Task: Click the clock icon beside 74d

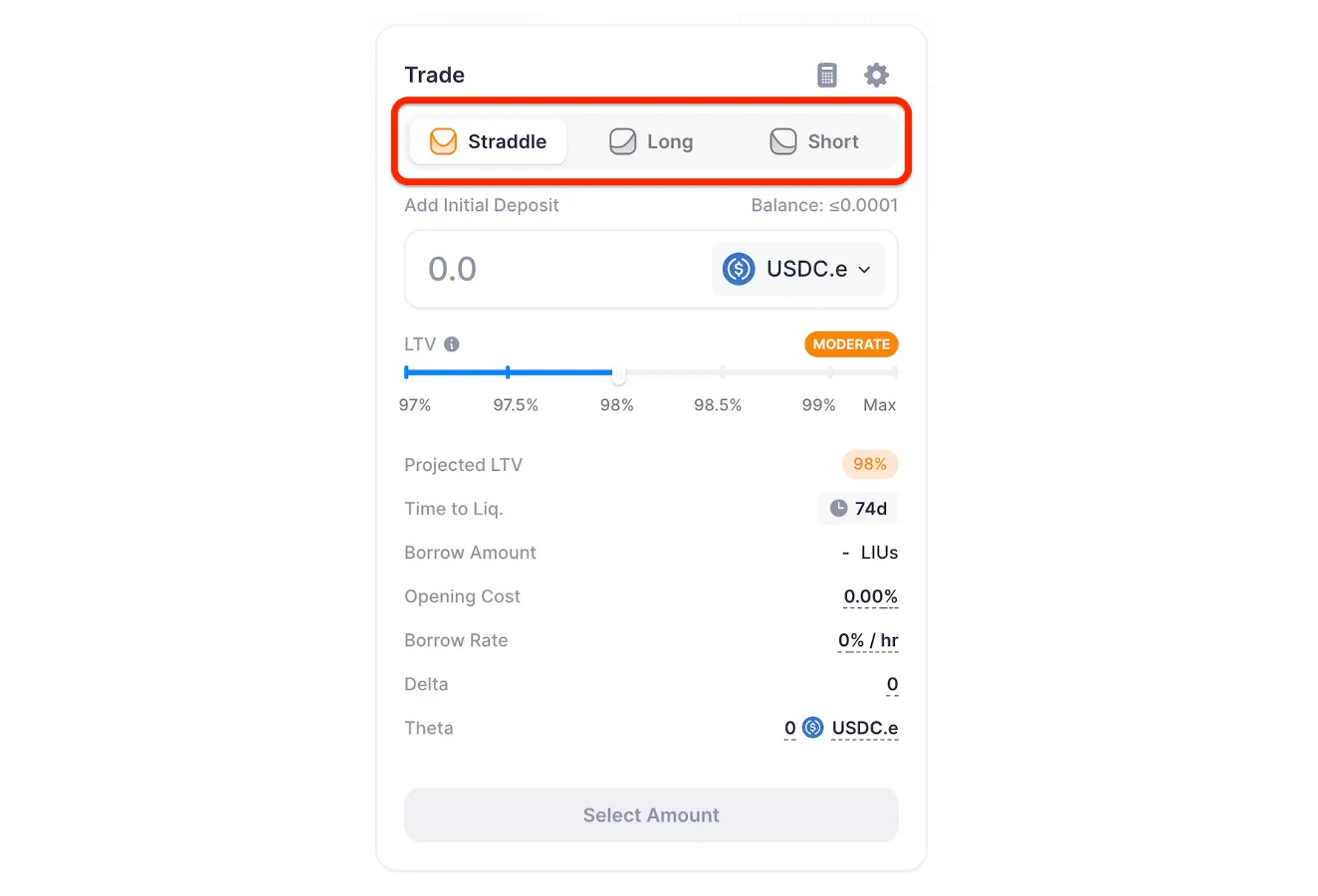Action: (x=839, y=509)
